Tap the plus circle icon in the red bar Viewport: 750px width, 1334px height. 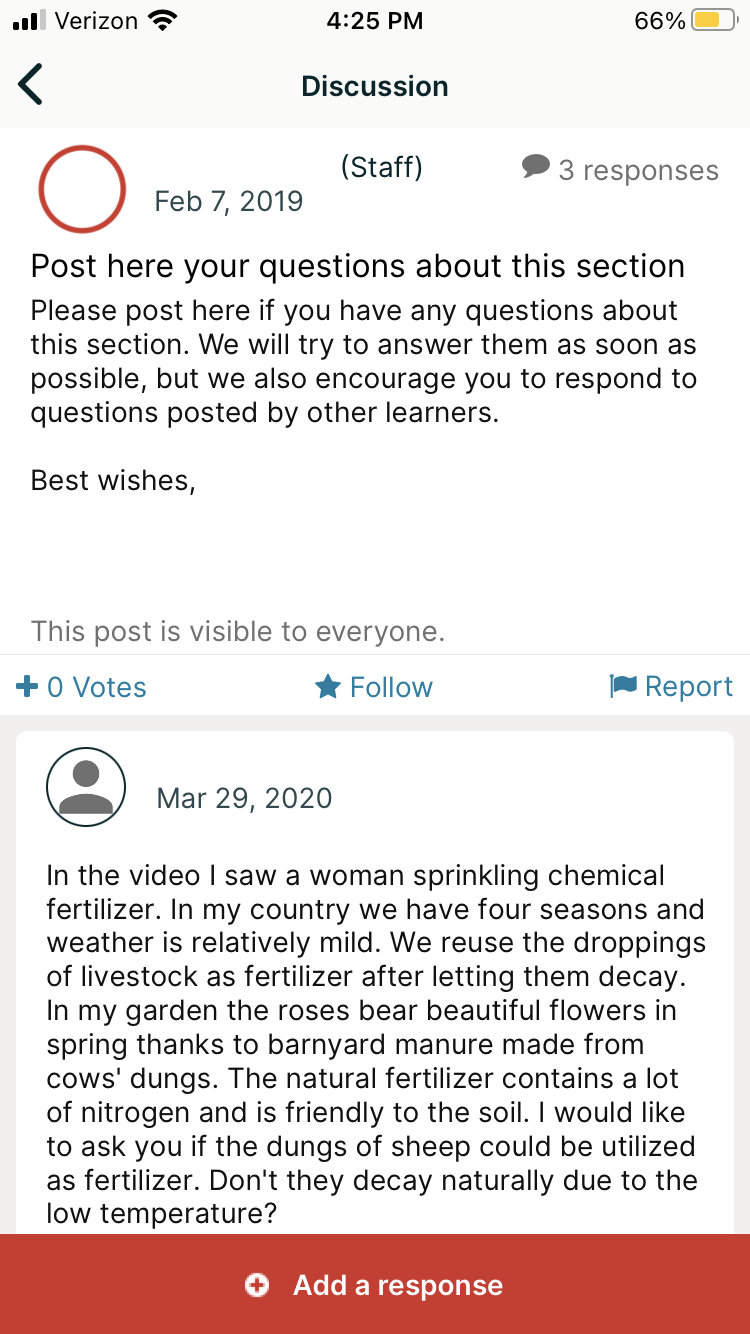(257, 1285)
